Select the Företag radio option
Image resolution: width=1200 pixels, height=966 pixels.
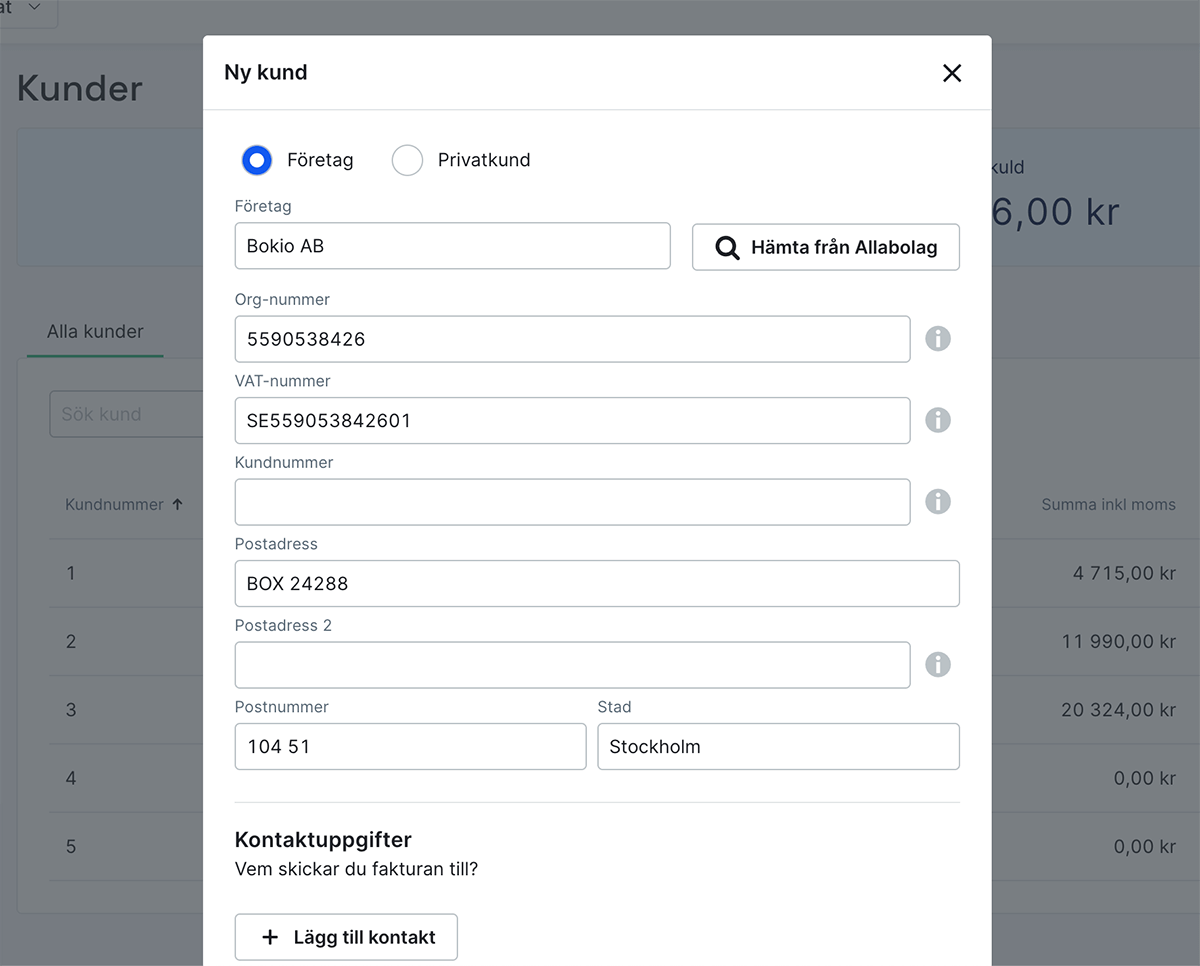point(257,160)
